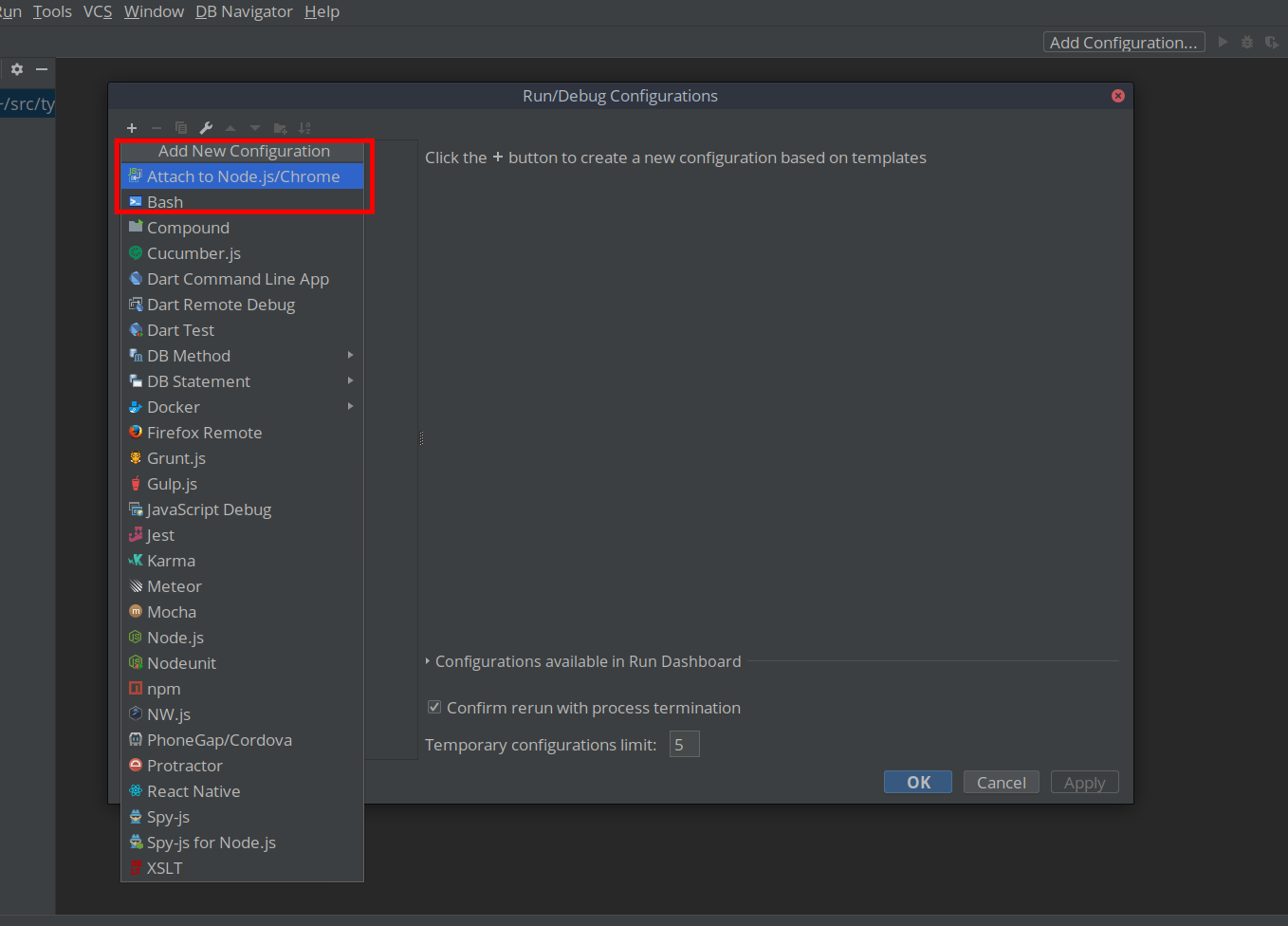Select Attach to Node.js/Chrome configuration
The height and width of the screenshot is (926, 1288).
[243, 176]
